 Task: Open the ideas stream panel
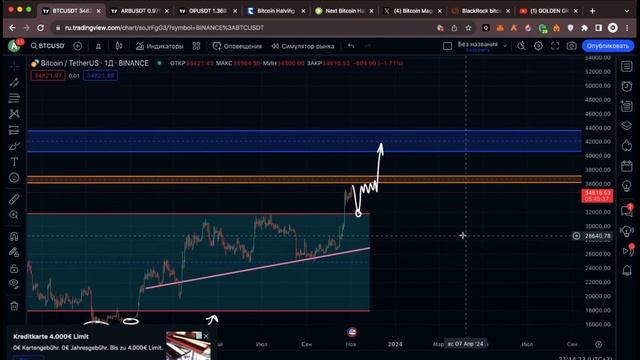tap(627, 231)
